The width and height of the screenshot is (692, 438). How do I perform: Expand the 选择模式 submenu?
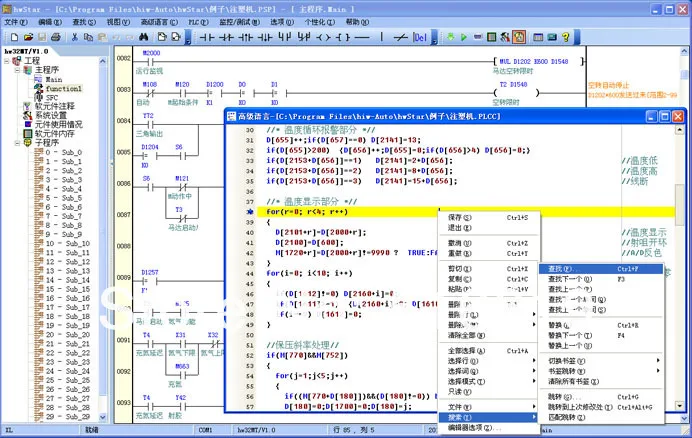(489, 381)
